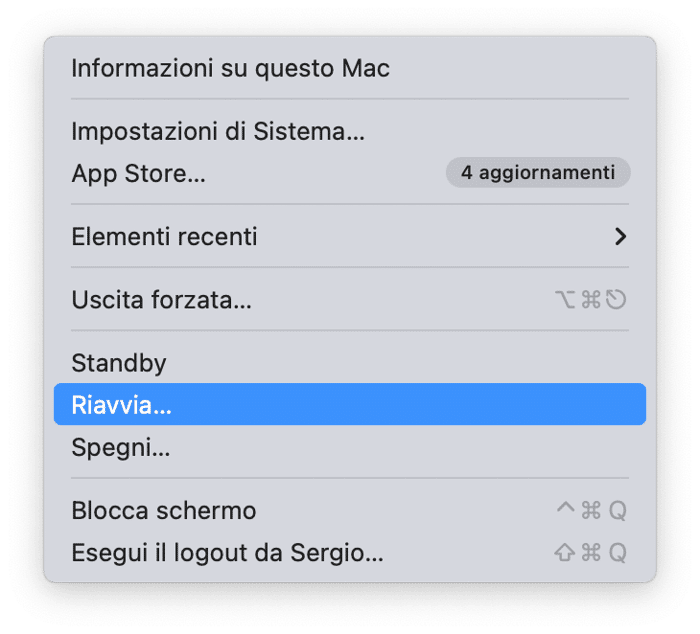Click the Shift arrow symbol beside logout
Screen dimensions: 700x634
565,552
